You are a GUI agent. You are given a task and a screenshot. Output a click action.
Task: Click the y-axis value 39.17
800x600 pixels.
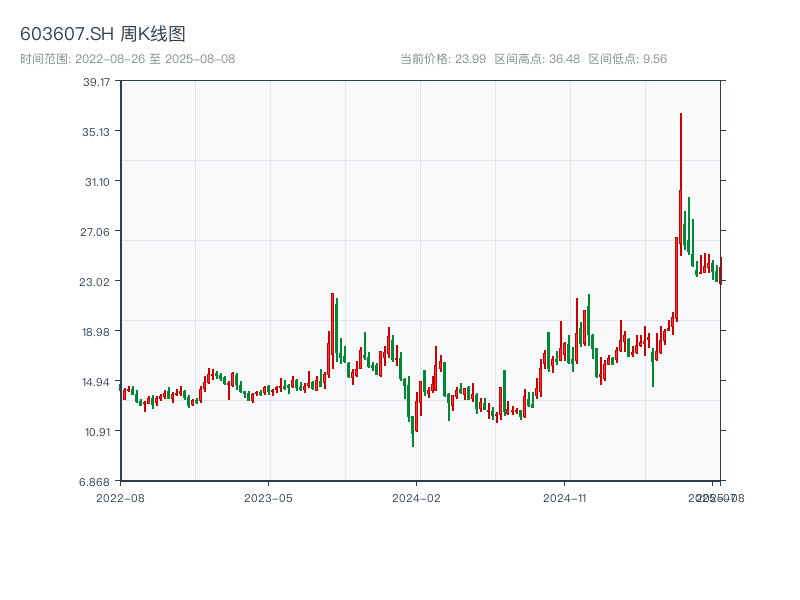[96, 82]
